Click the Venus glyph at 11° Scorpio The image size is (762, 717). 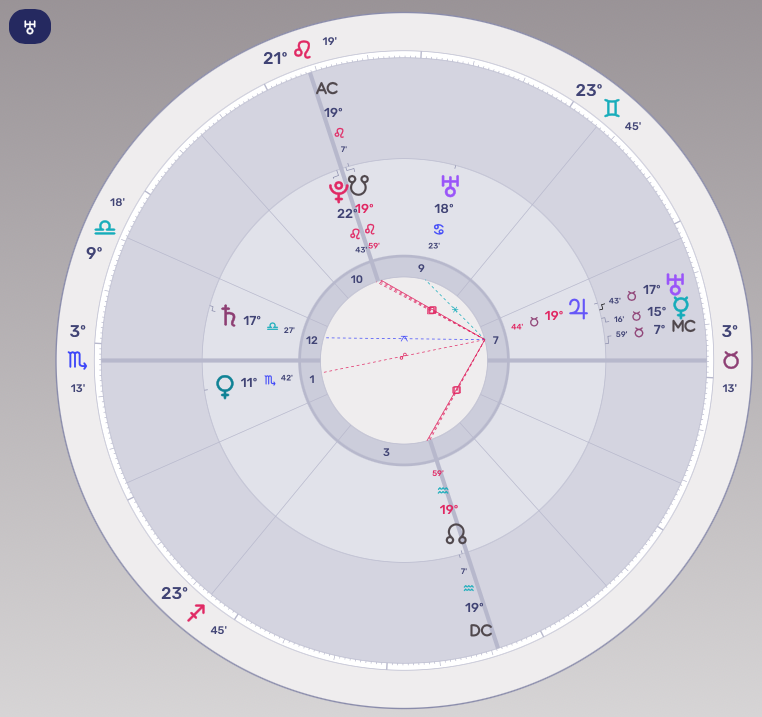point(225,386)
